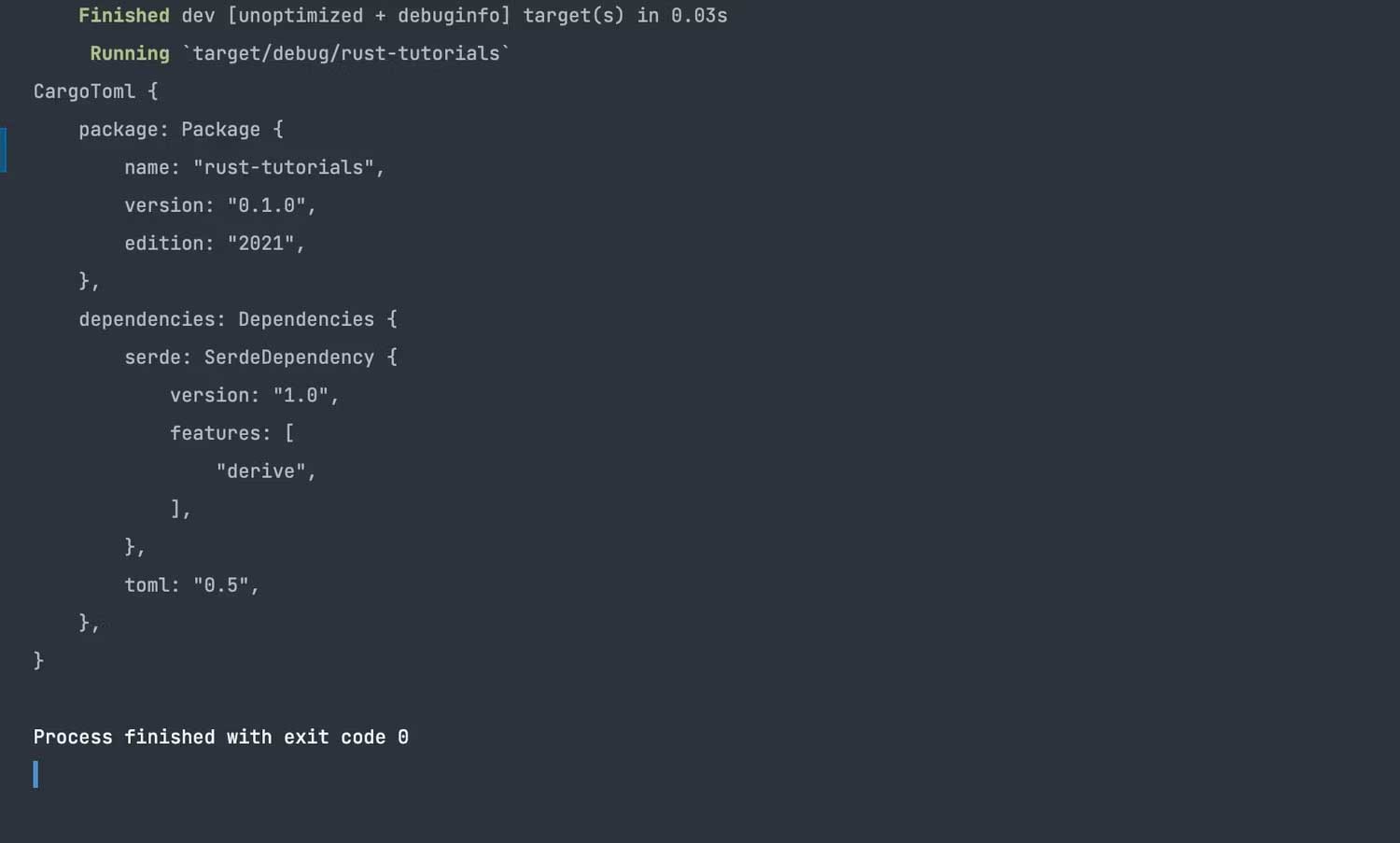Place cursor on the "CargoToml {" line
This screenshot has height=843, width=1400.
click(95, 91)
